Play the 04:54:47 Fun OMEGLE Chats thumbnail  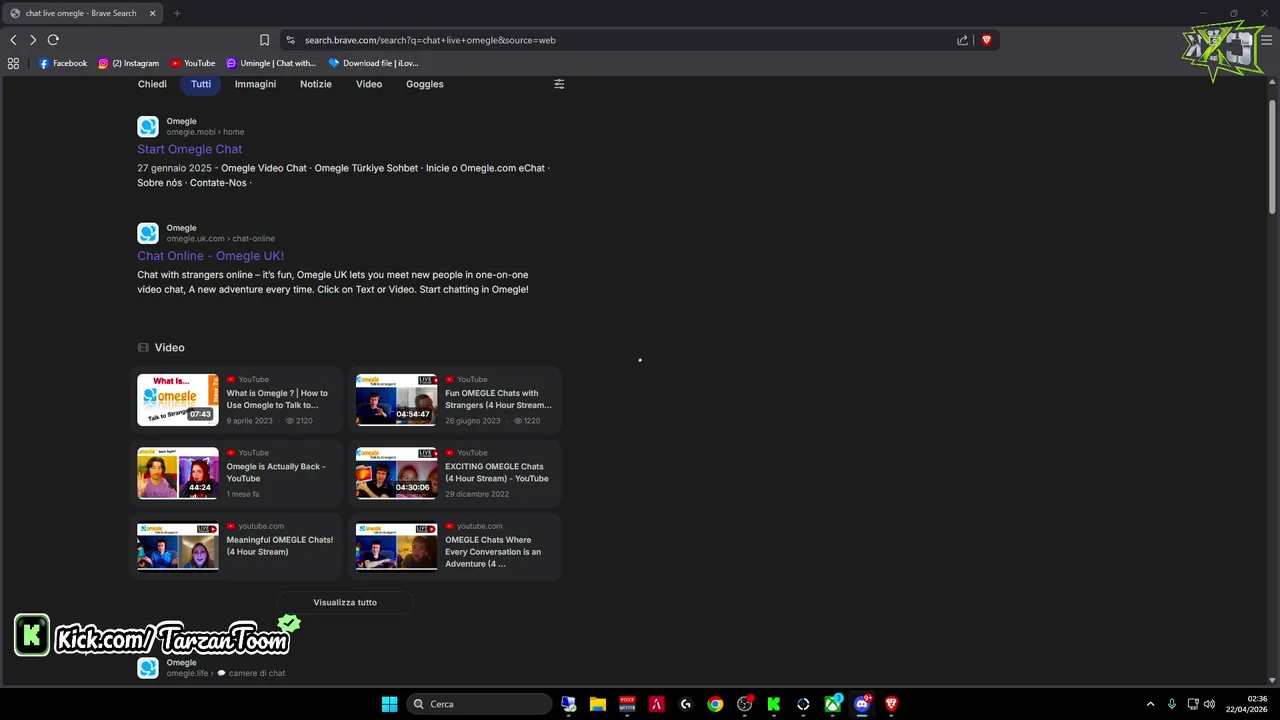coord(397,400)
